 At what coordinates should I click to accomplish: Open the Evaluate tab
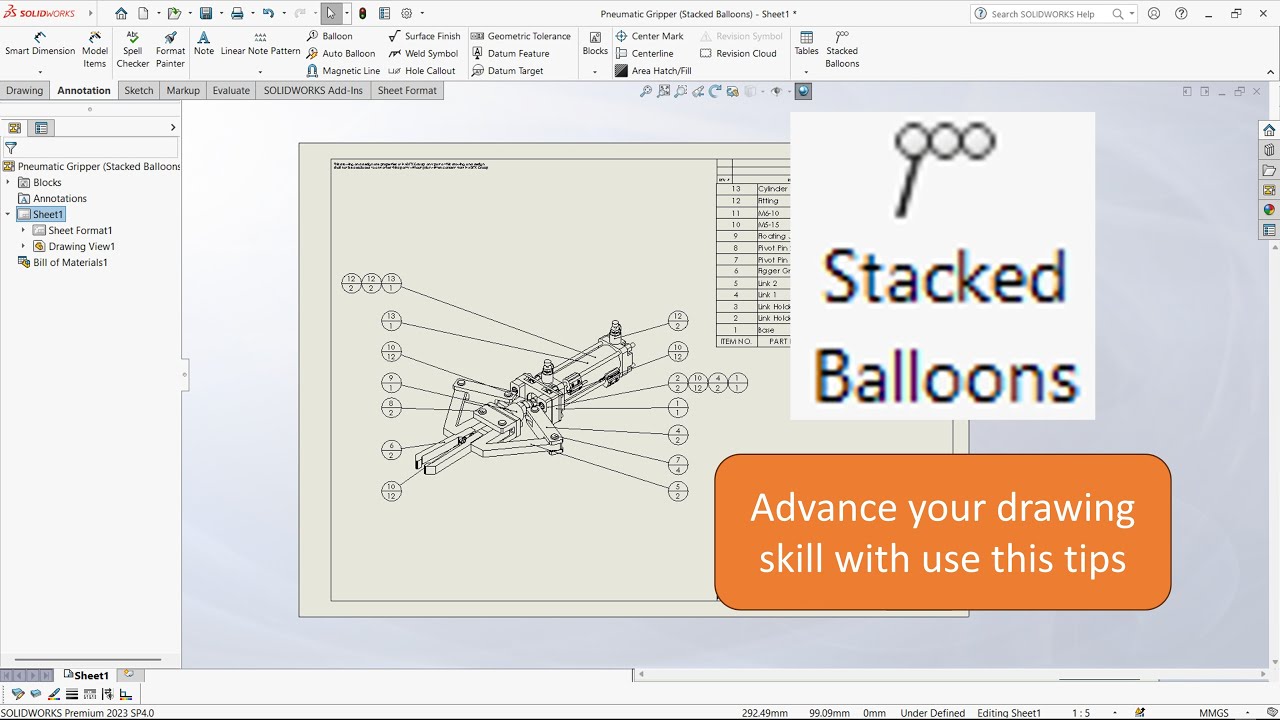[x=231, y=90]
